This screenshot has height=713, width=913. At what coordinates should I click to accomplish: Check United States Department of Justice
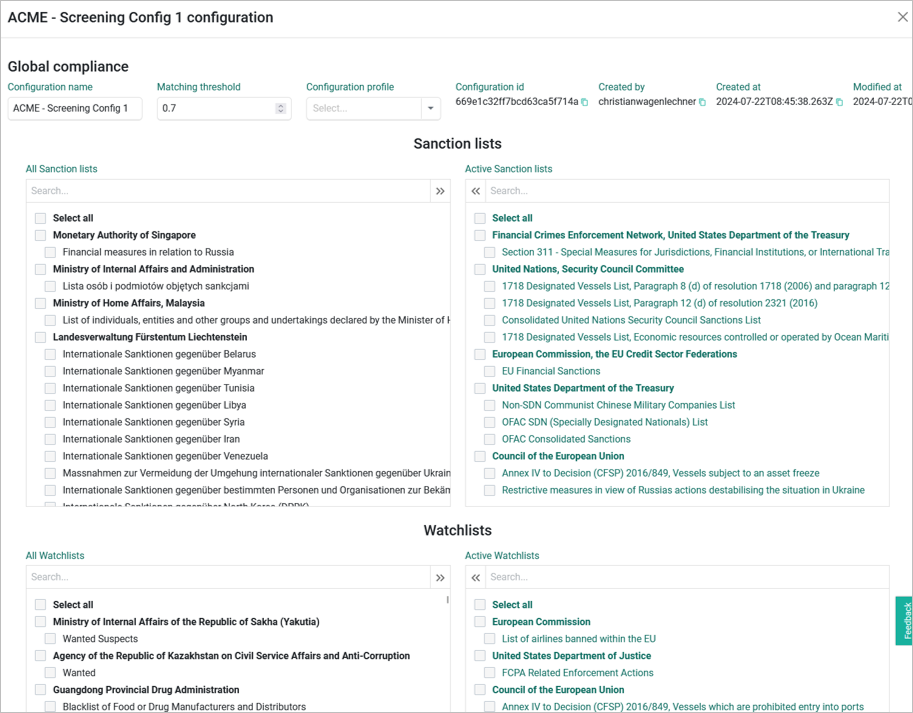(480, 656)
